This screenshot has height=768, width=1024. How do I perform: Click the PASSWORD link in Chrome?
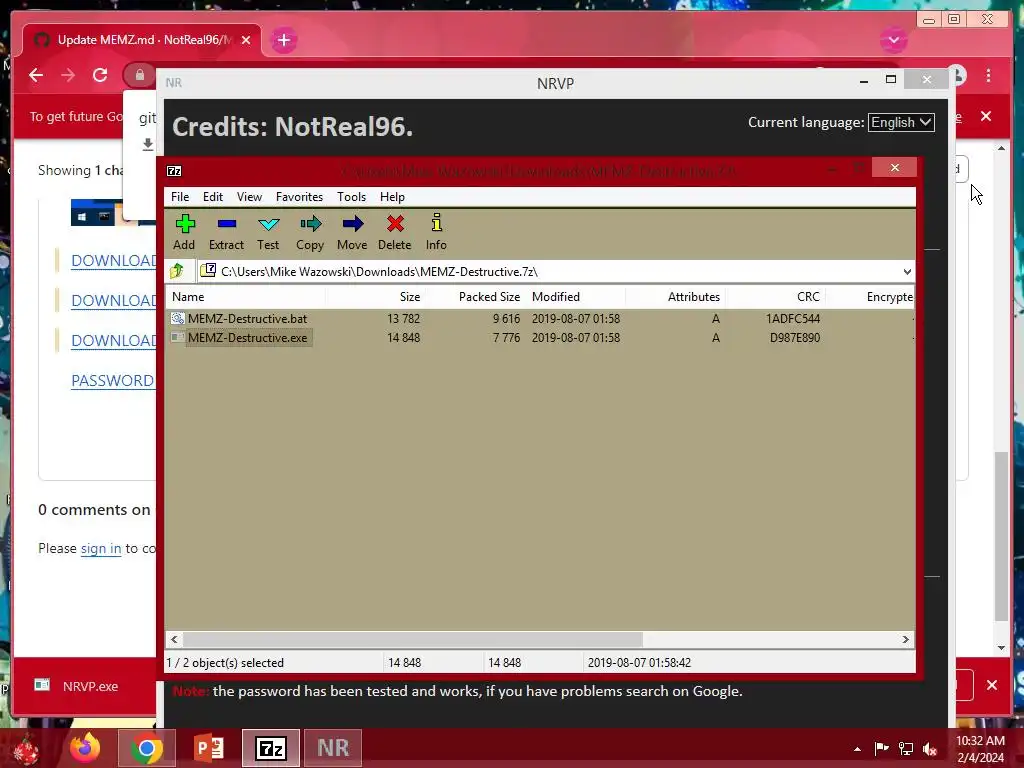tap(112, 381)
